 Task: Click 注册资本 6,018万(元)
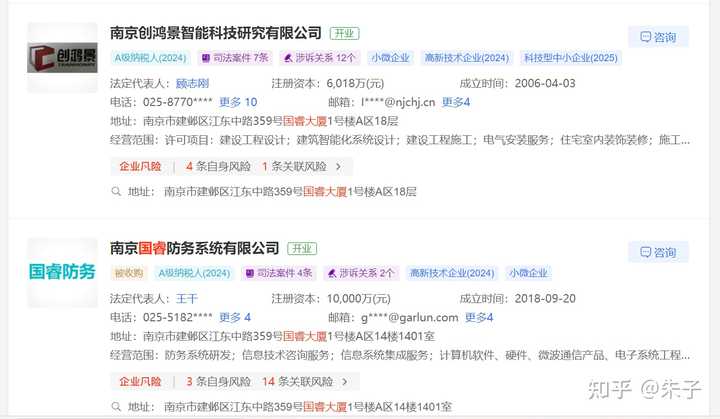pyautogui.click(x=355, y=84)
